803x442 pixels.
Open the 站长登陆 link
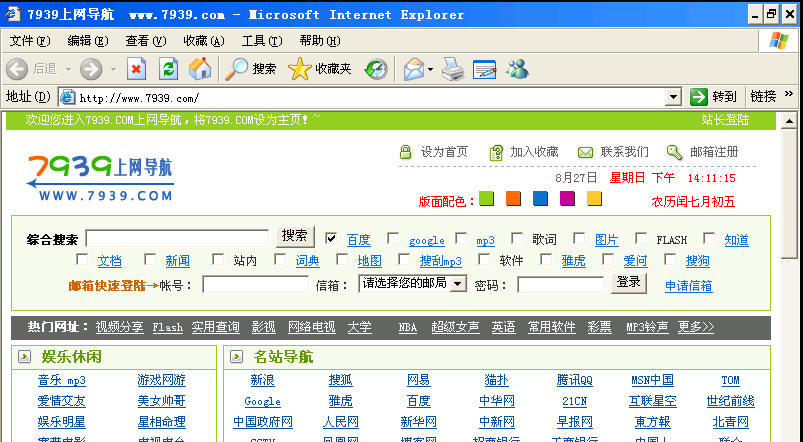coord(725,120)
